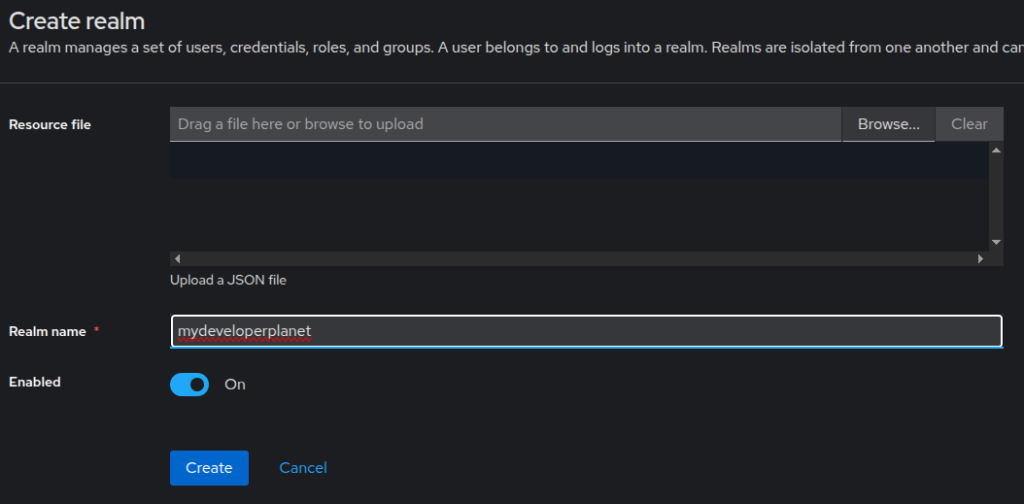Click the Enabled field label
1024x504 pixels.
(x=35, y=382)
